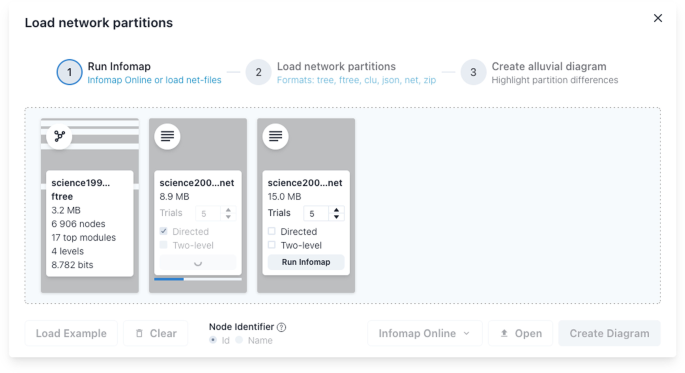Toggle Directed checkbox on 8.9 MB card
The height and width of the screenshot is (373, 685).
[x=163, y=231]
